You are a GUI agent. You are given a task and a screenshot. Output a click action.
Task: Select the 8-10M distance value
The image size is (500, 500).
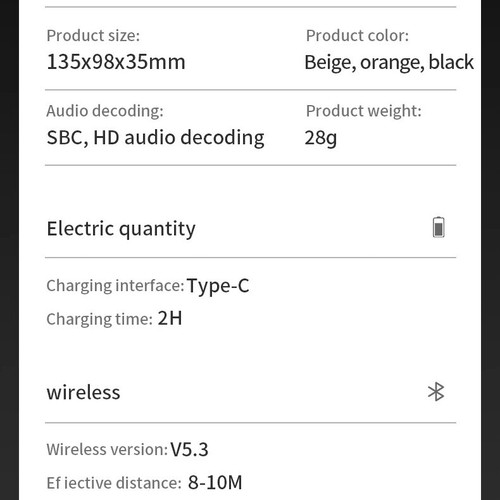pos(215,482)
